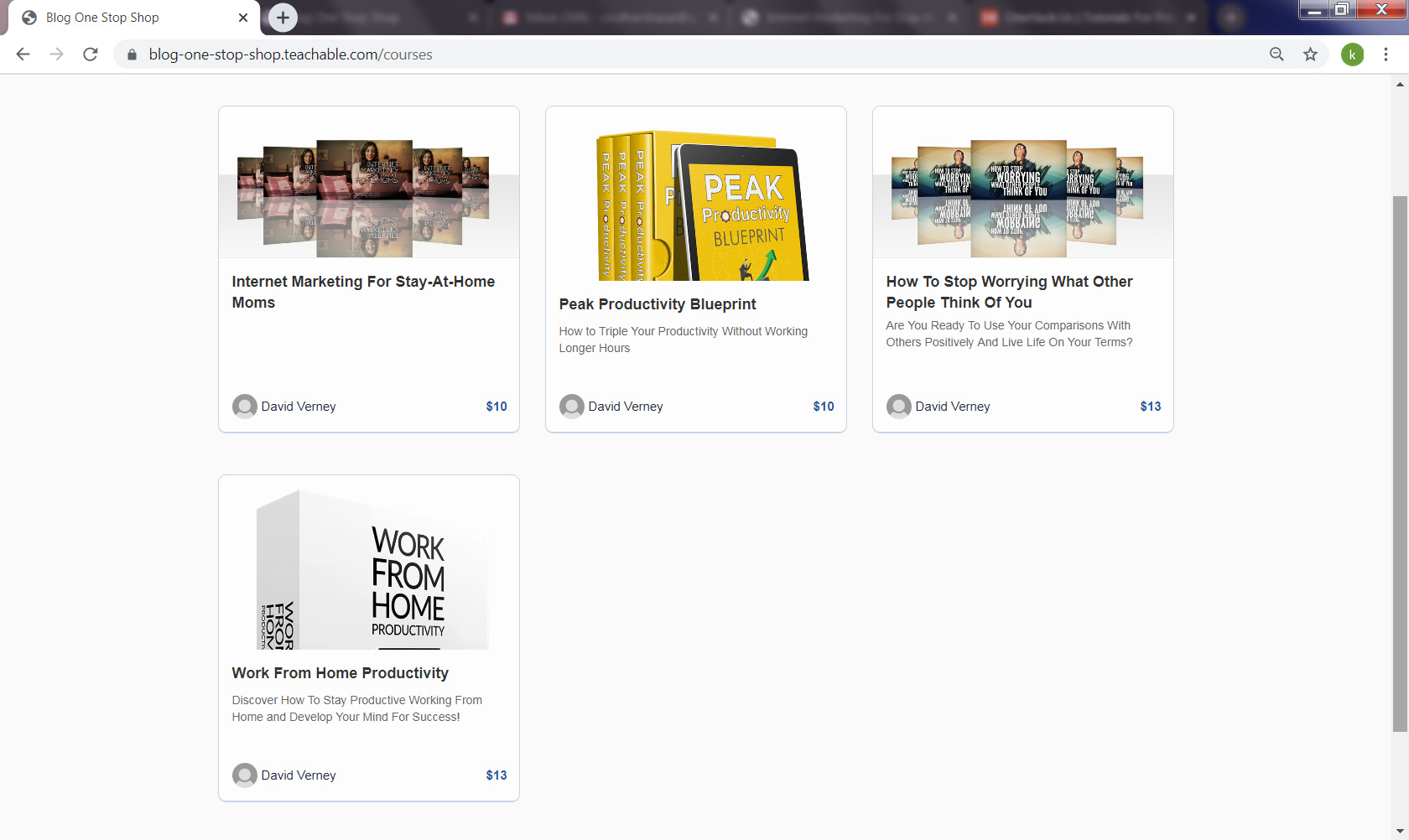Open the Chrome three-dot menu
The height and width of the screenshot is (840, 1409).
point(1386,54)
